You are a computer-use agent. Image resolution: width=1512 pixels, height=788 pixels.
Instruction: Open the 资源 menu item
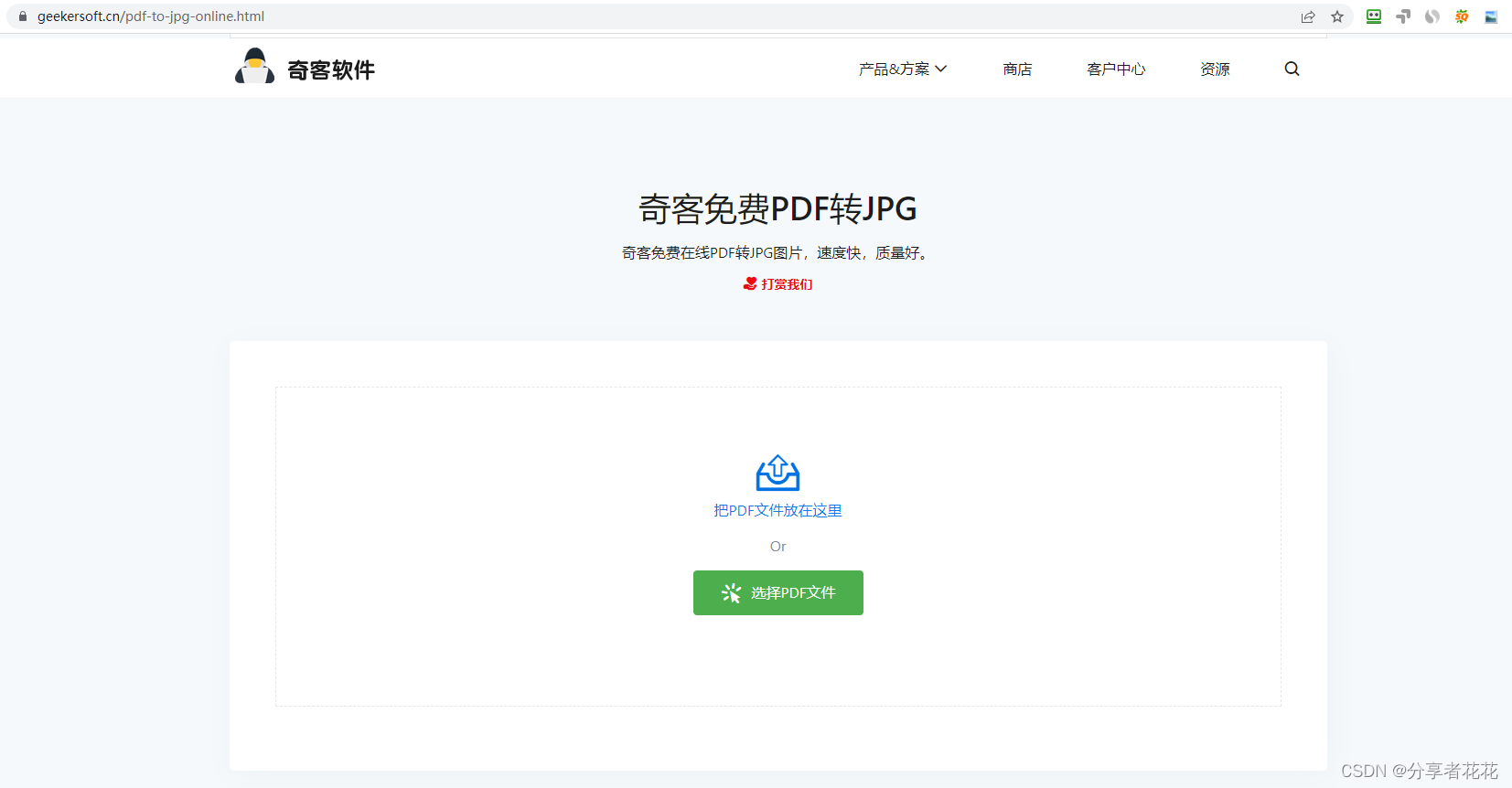pos(1215,69)
